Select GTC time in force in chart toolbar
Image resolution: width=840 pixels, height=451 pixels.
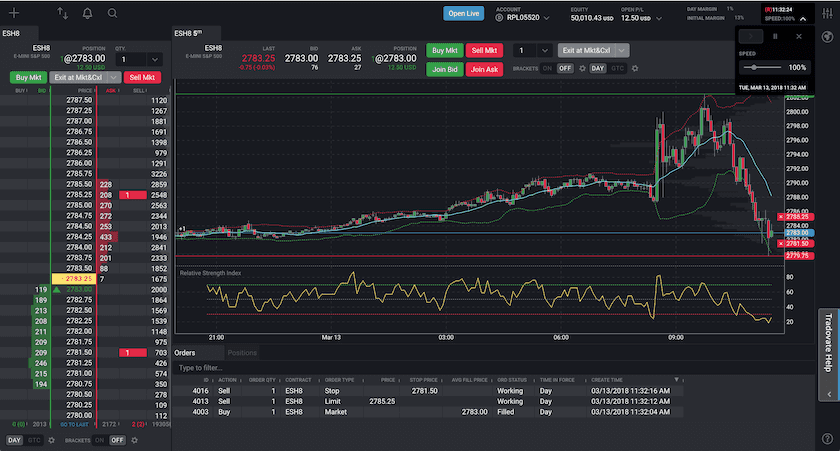(617, 68)
